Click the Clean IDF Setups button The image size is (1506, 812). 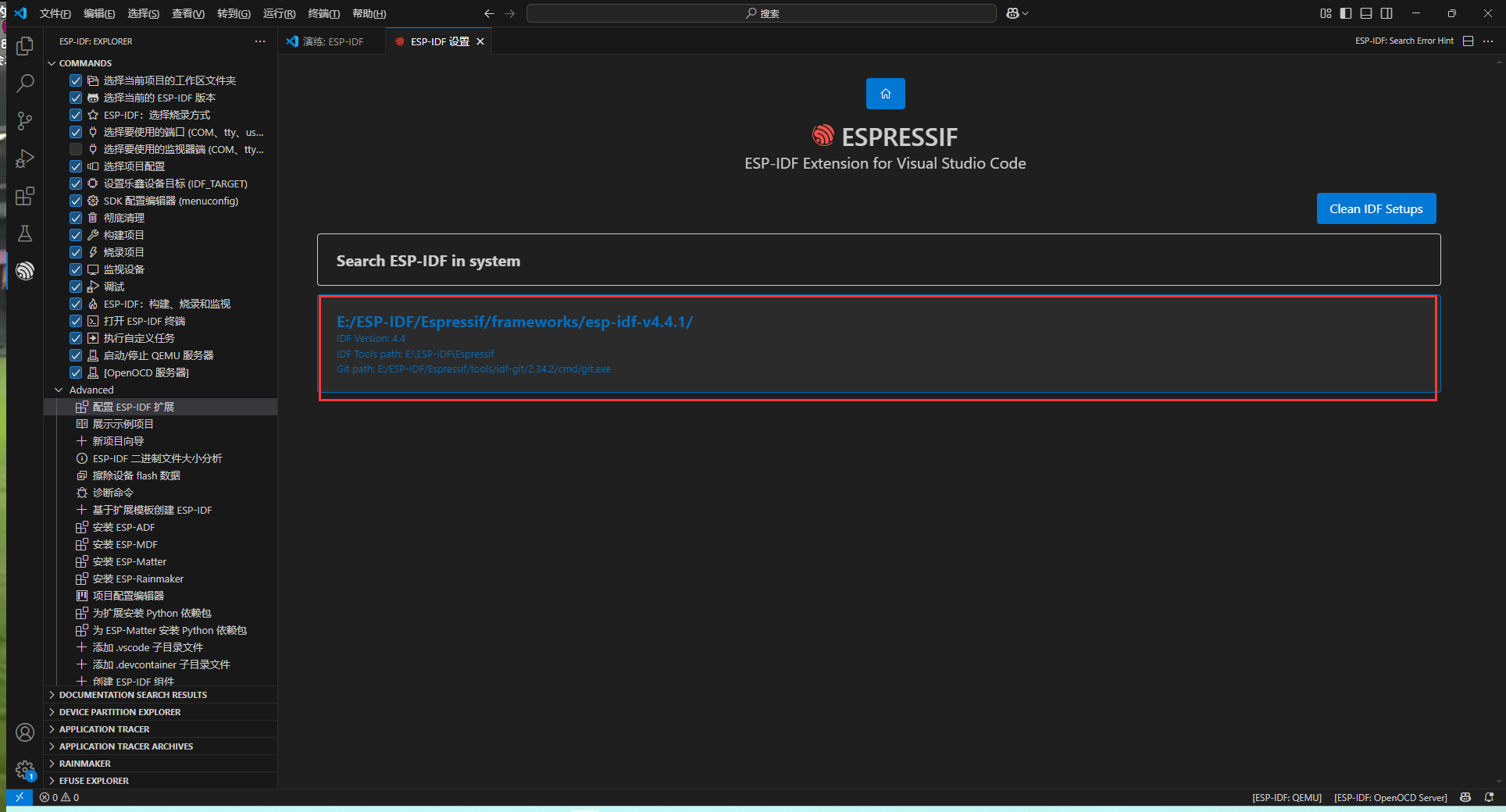[x=1376, y=208]
